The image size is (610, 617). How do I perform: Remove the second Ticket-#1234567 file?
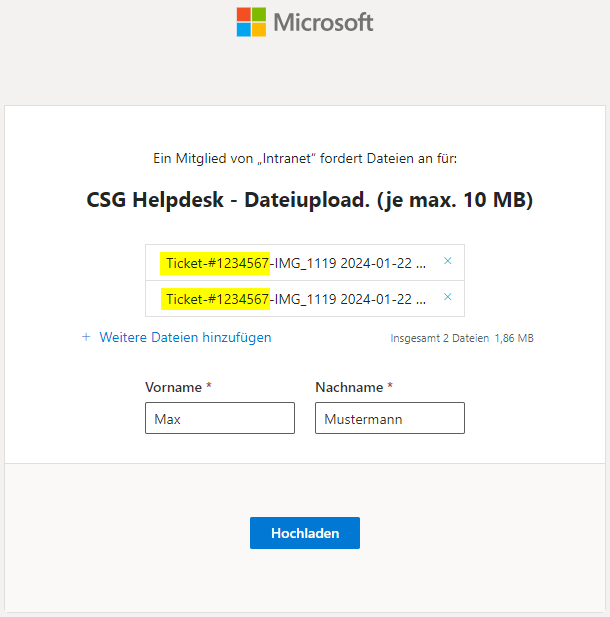(447, 297)
